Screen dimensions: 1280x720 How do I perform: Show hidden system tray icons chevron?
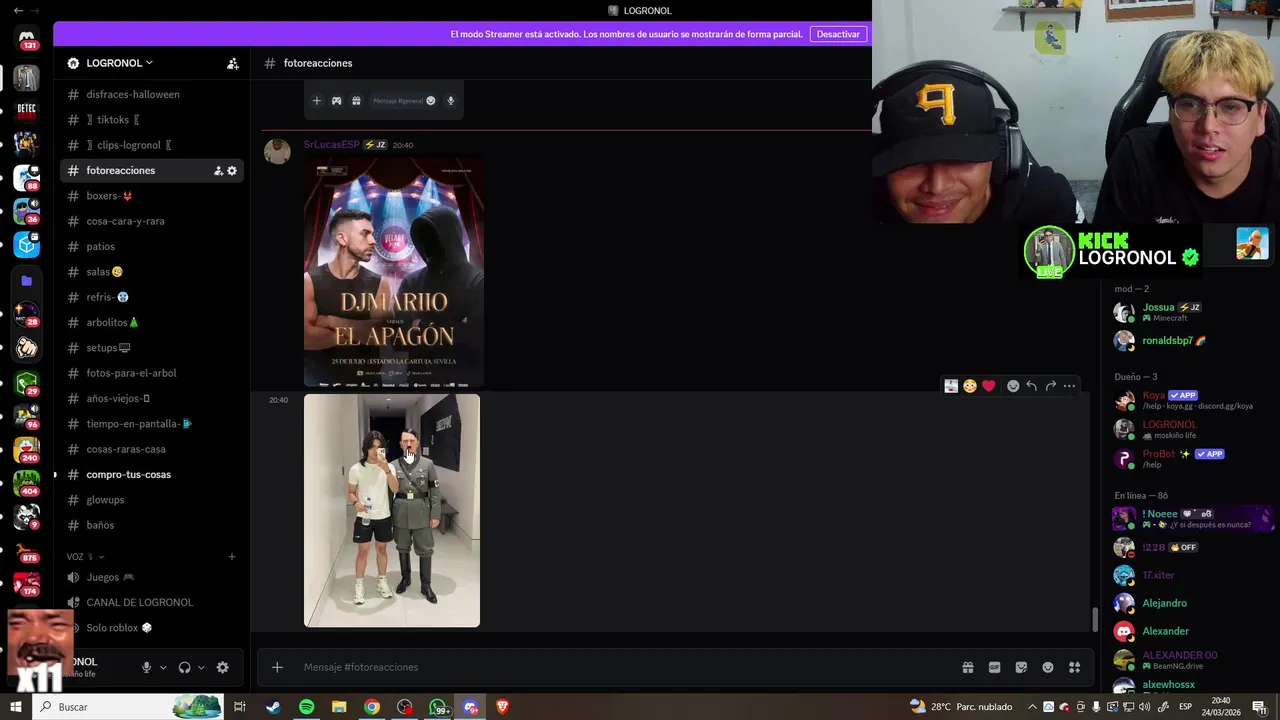point(1033,707)
